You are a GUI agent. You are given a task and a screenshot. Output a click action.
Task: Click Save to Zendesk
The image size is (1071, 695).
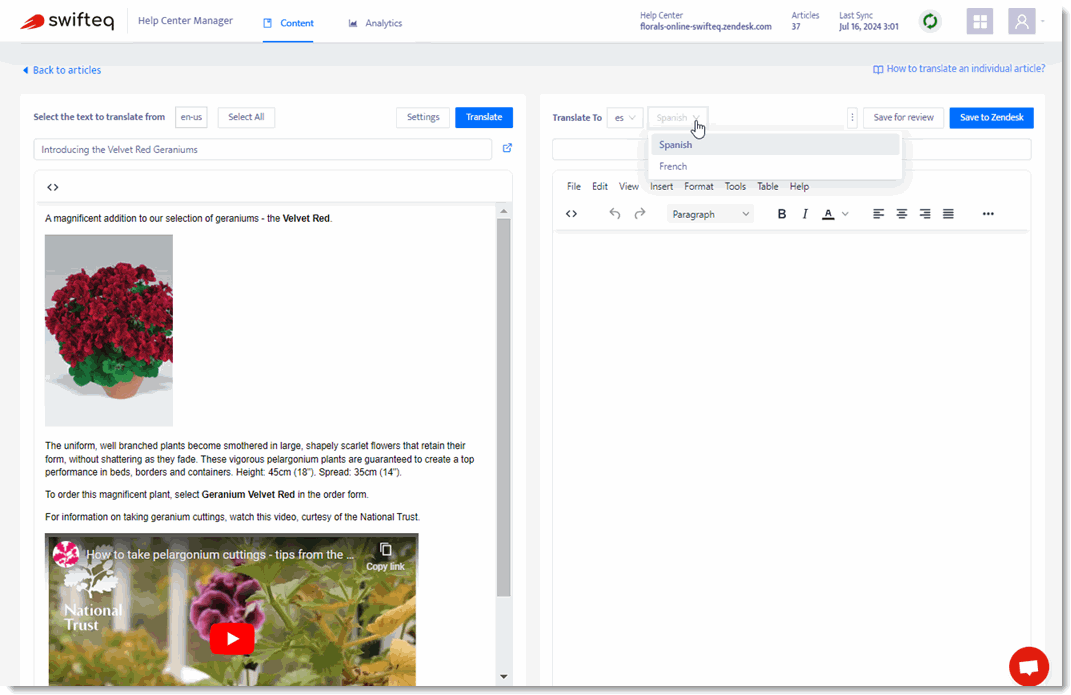pyautogui.click(x=991, y=117)
